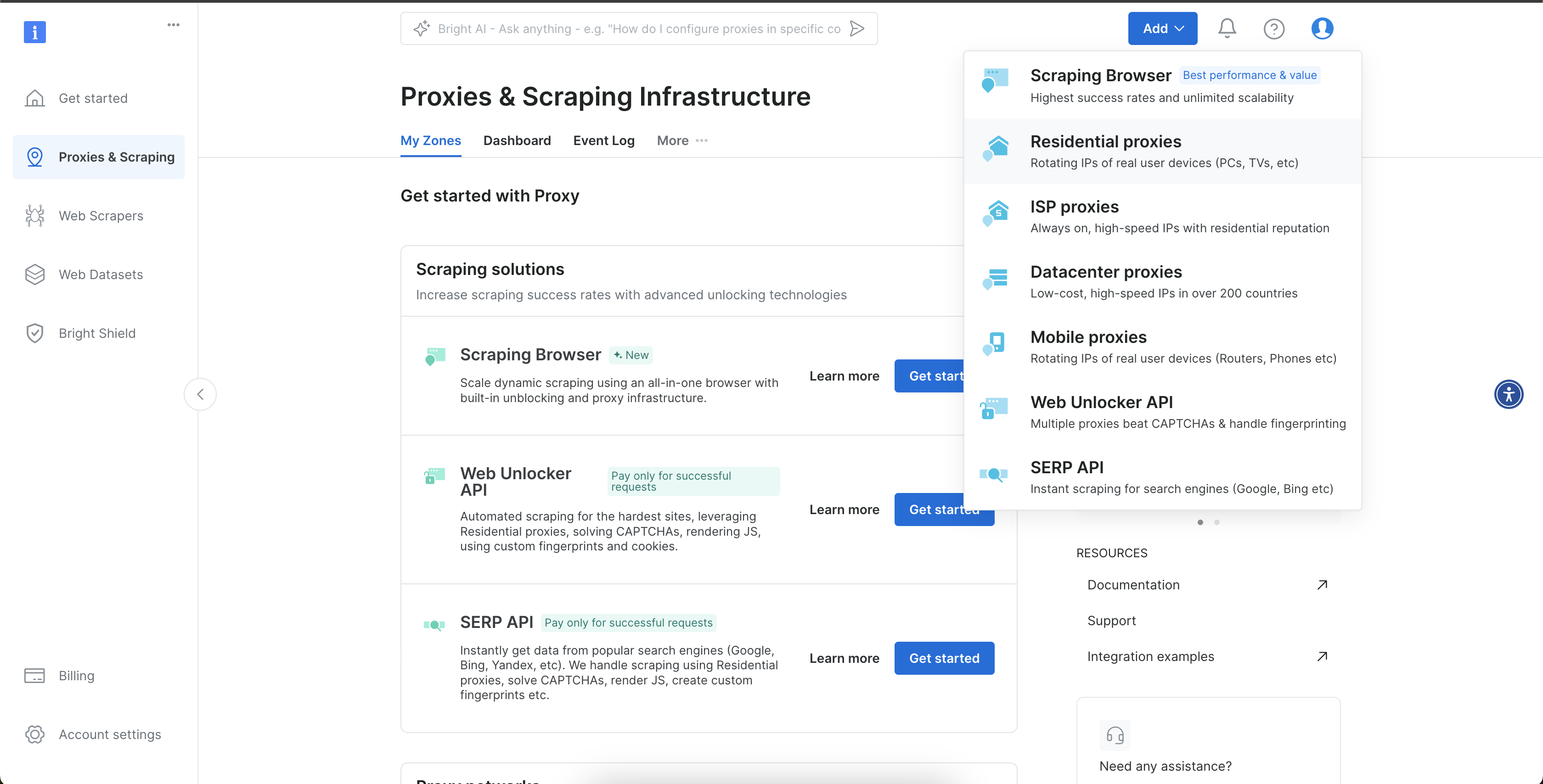Image resolution: width=1543 pixels, height=784 pixels.
Task: Open Account settings gear icon
Action: pos(34,734)
